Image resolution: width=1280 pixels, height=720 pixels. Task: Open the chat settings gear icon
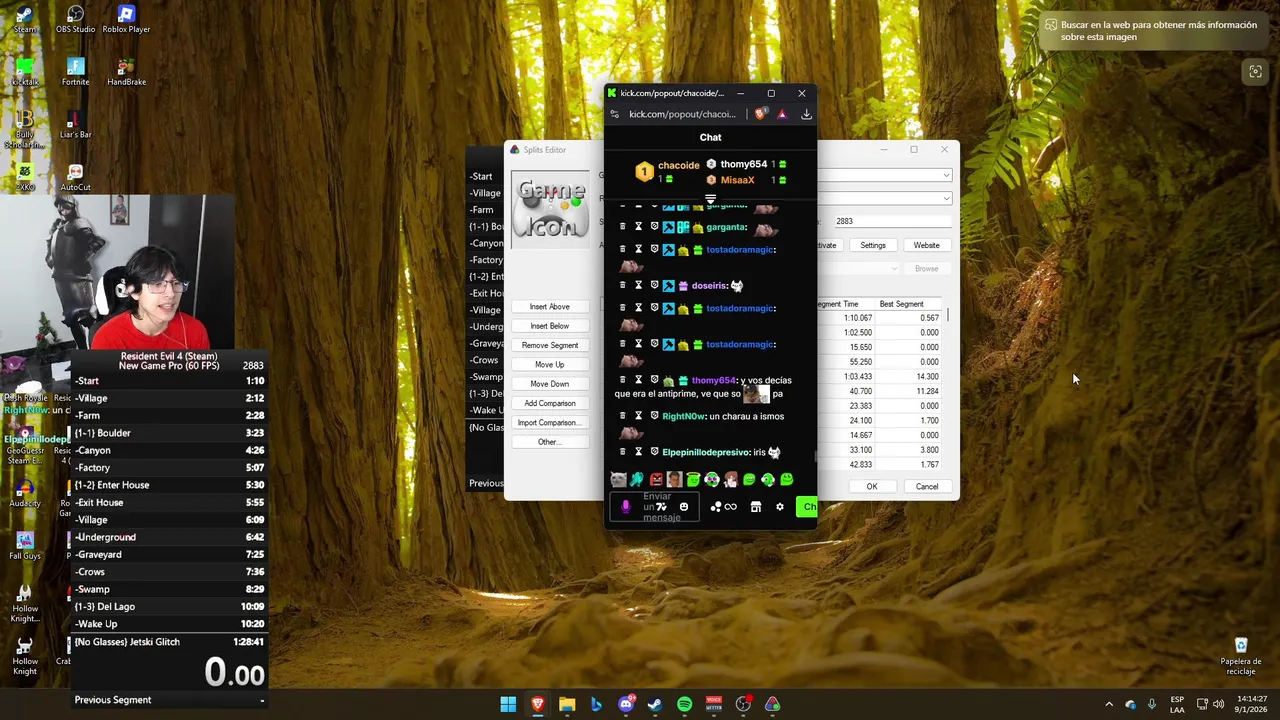(x=780, y=507)
